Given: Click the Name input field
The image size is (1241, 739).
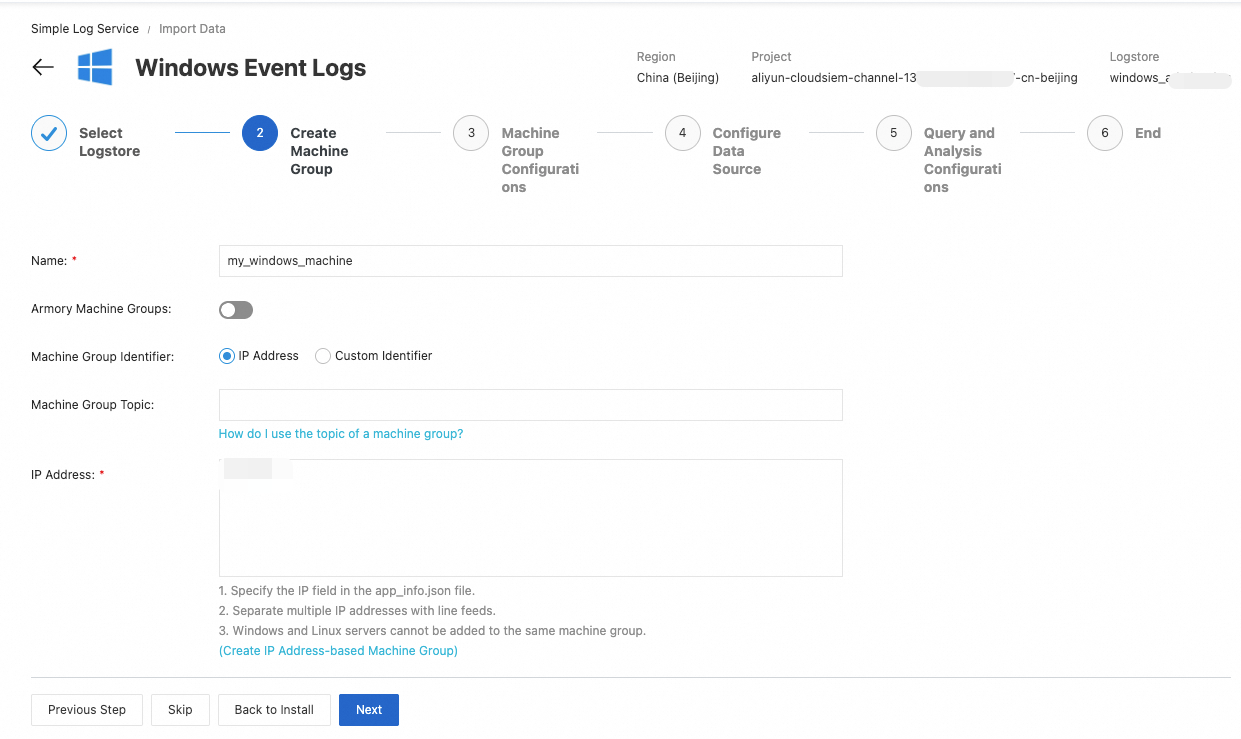Looking at the screenshot, I should point(530,261).
